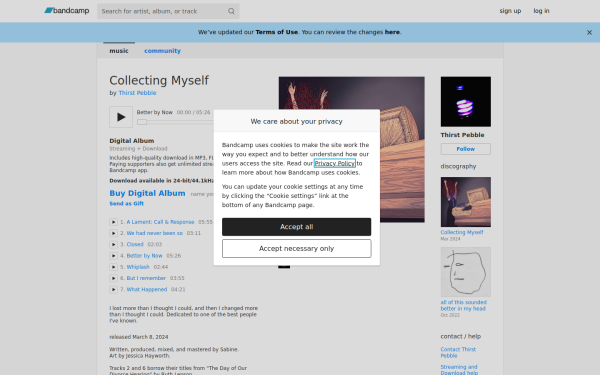Open the face sketch album thumbnail

coord(466,272)
